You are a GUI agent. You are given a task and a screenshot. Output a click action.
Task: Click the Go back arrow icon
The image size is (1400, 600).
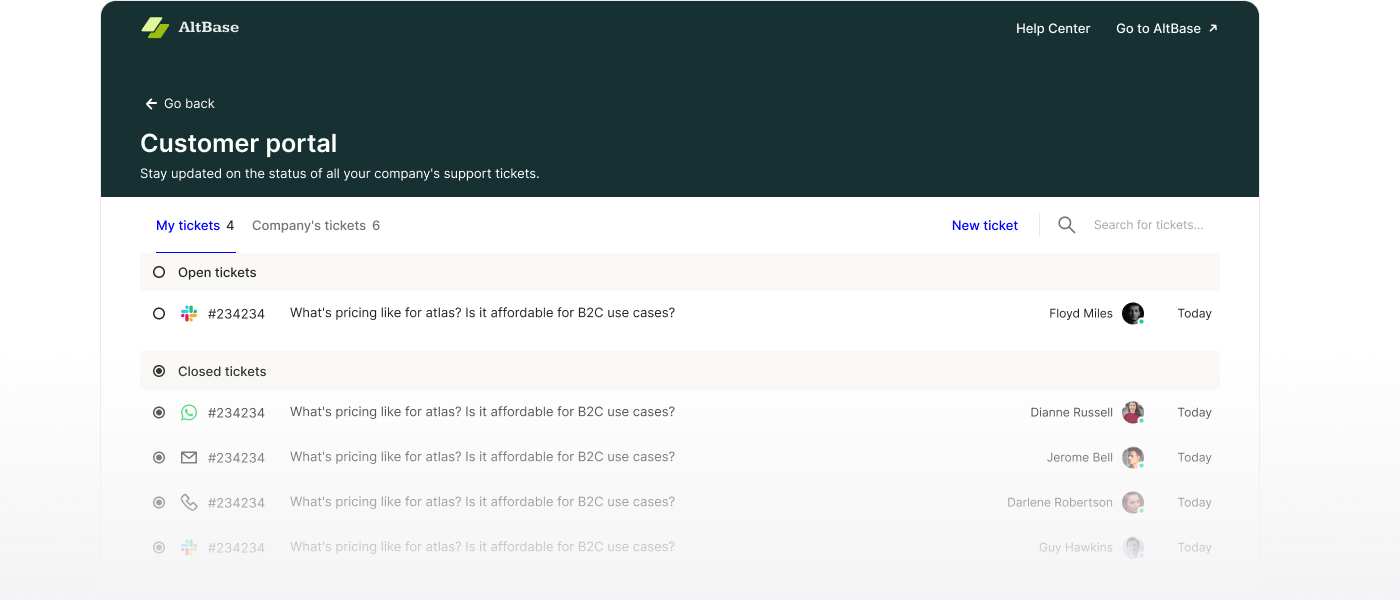pyautogui.click(x=151, y=104)
